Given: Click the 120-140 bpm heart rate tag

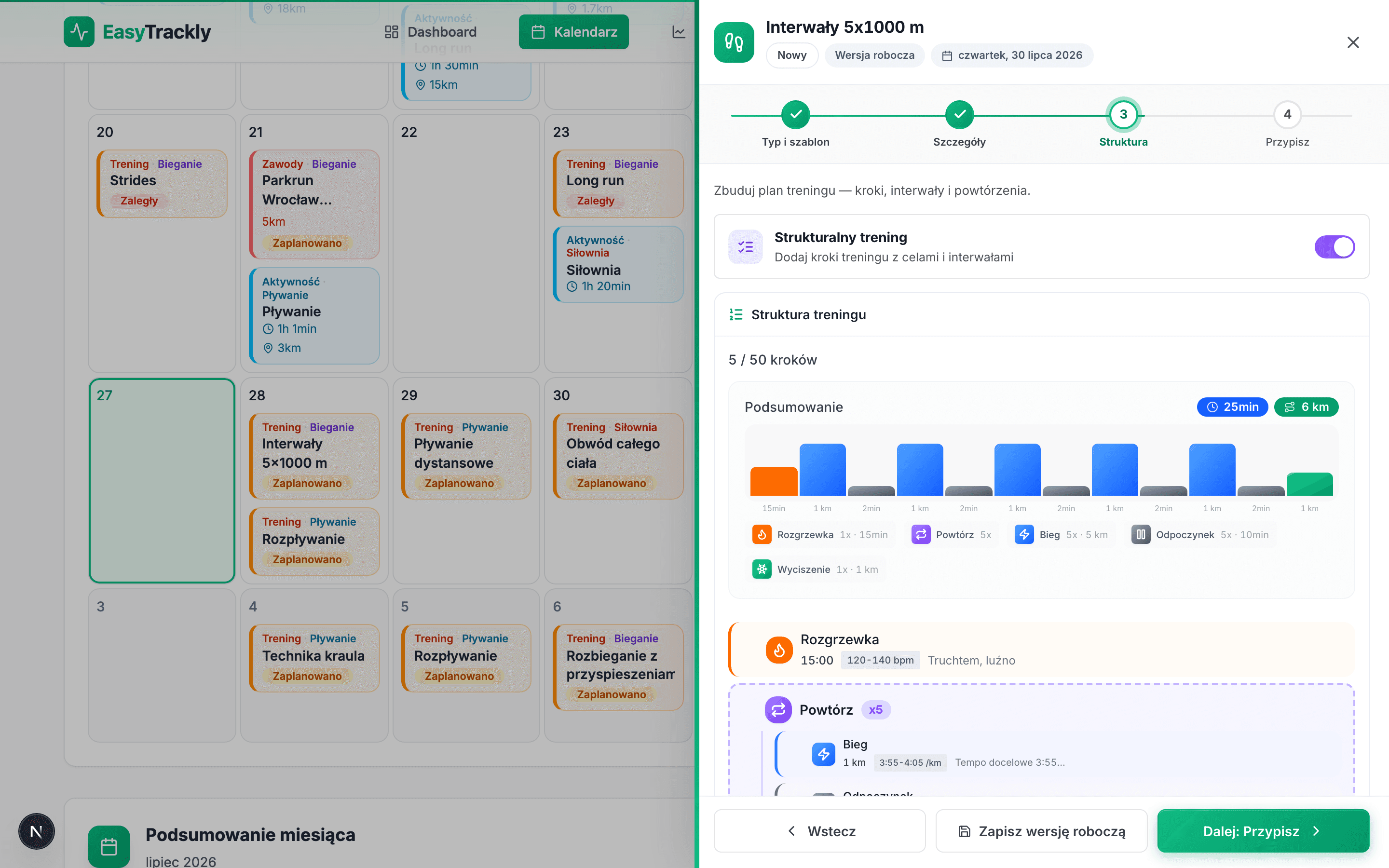Looking at the screenshot, I should tap(880, 660).
